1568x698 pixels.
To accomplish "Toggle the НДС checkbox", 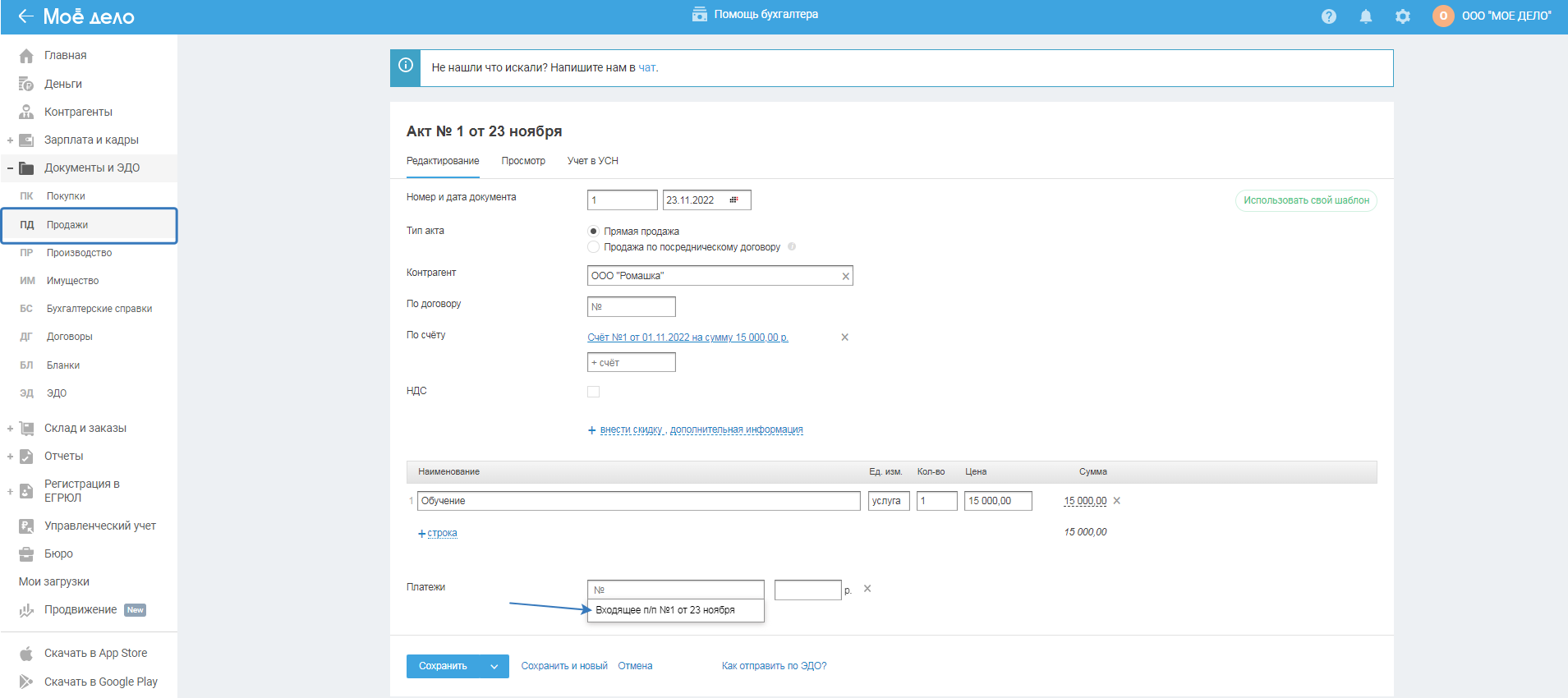I will point(593,392).
